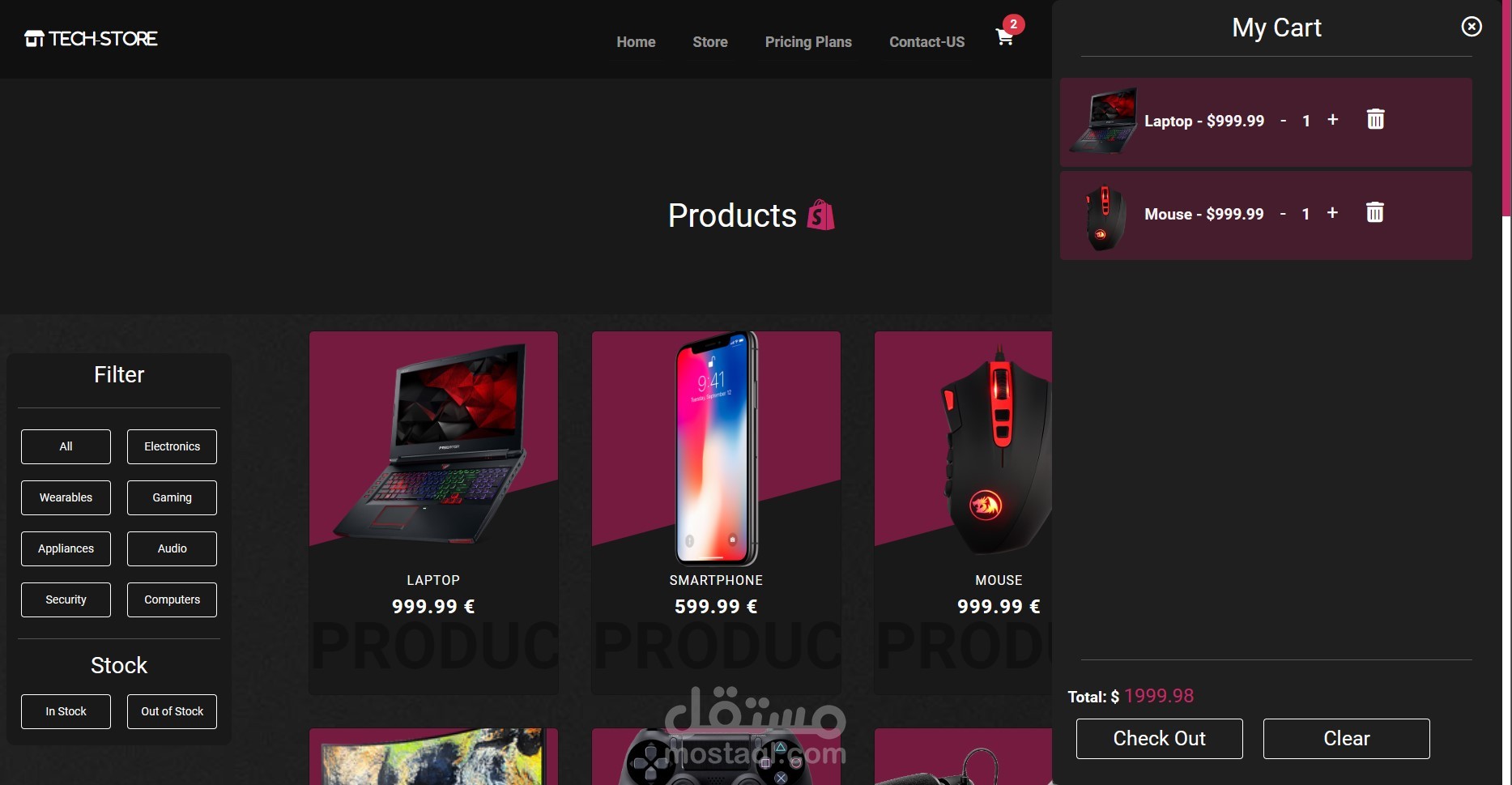Select the Electronics filter
The image size is (1512, 785).
tap(172, 446)
